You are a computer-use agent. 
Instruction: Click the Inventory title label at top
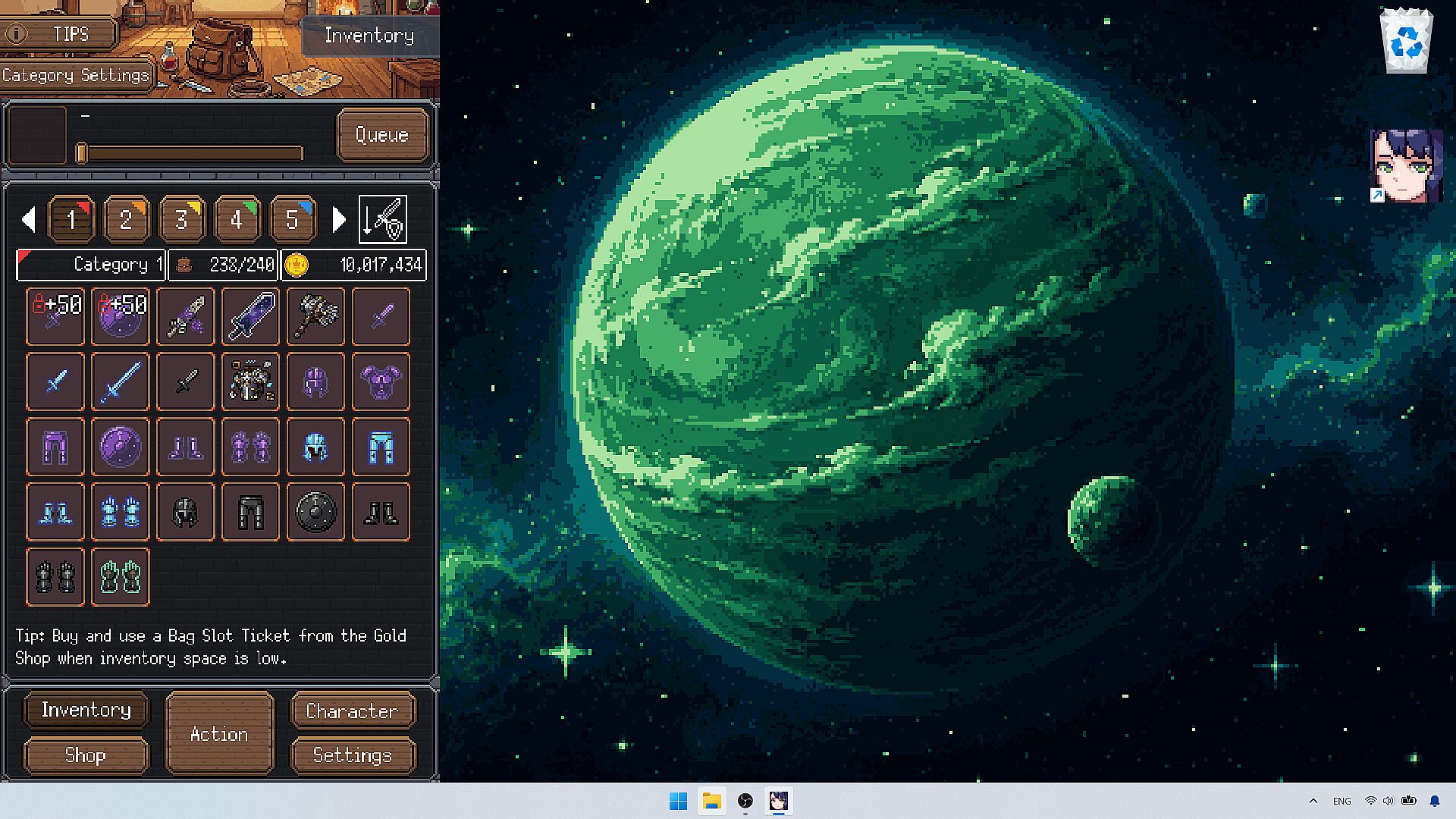(x=370, y=36)
